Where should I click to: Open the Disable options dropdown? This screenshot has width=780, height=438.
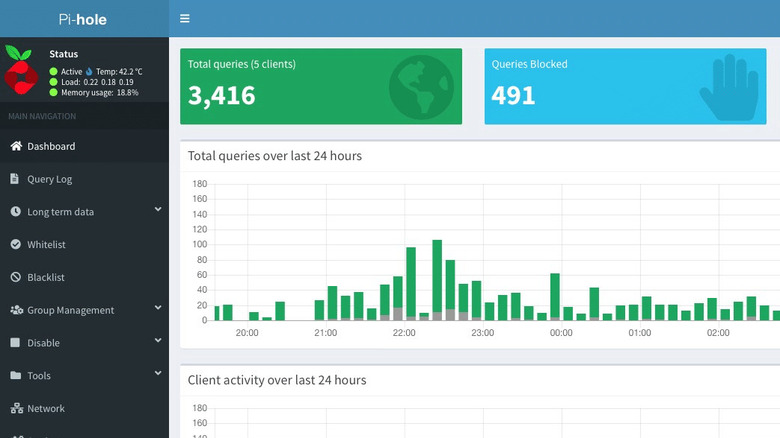tap(158, 341)
